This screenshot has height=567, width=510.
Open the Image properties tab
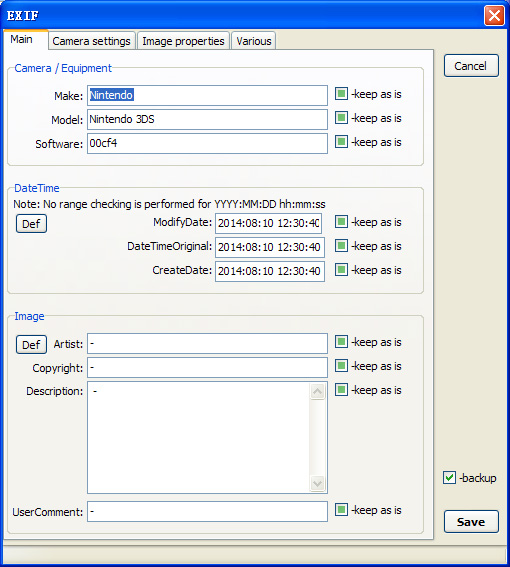tap(183, 41)
